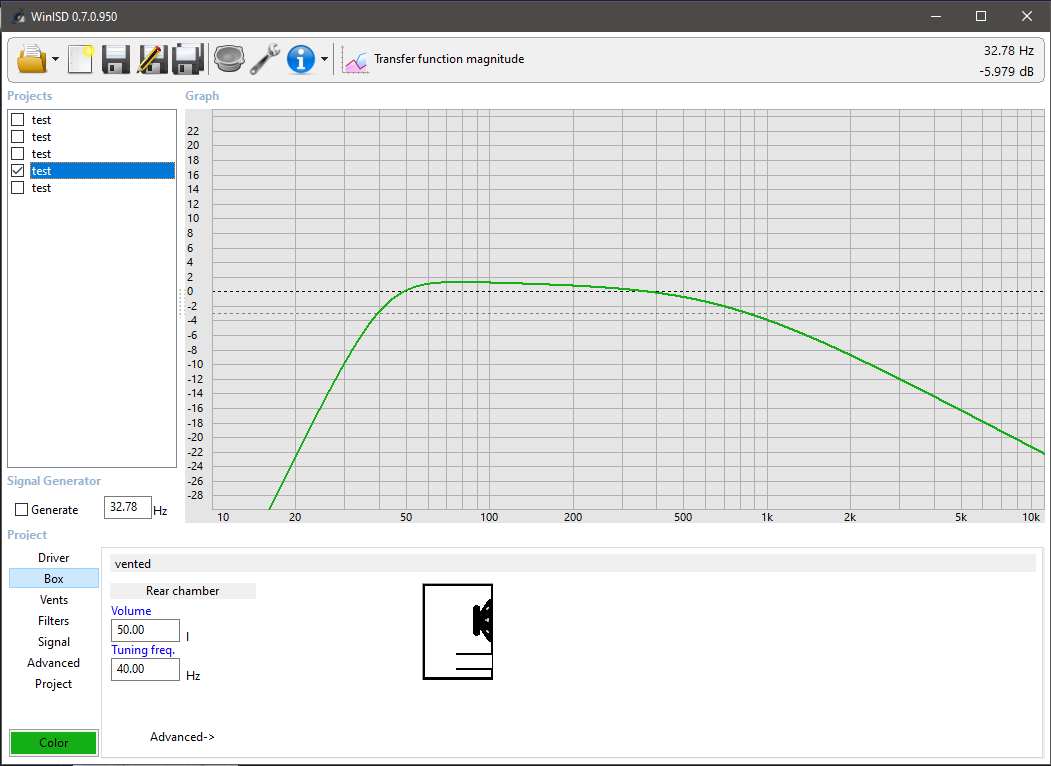Click the WinISD app icon in title bar
Image resolution: width=1051 pixels, height=766 pixels.
tap(17, 16)
